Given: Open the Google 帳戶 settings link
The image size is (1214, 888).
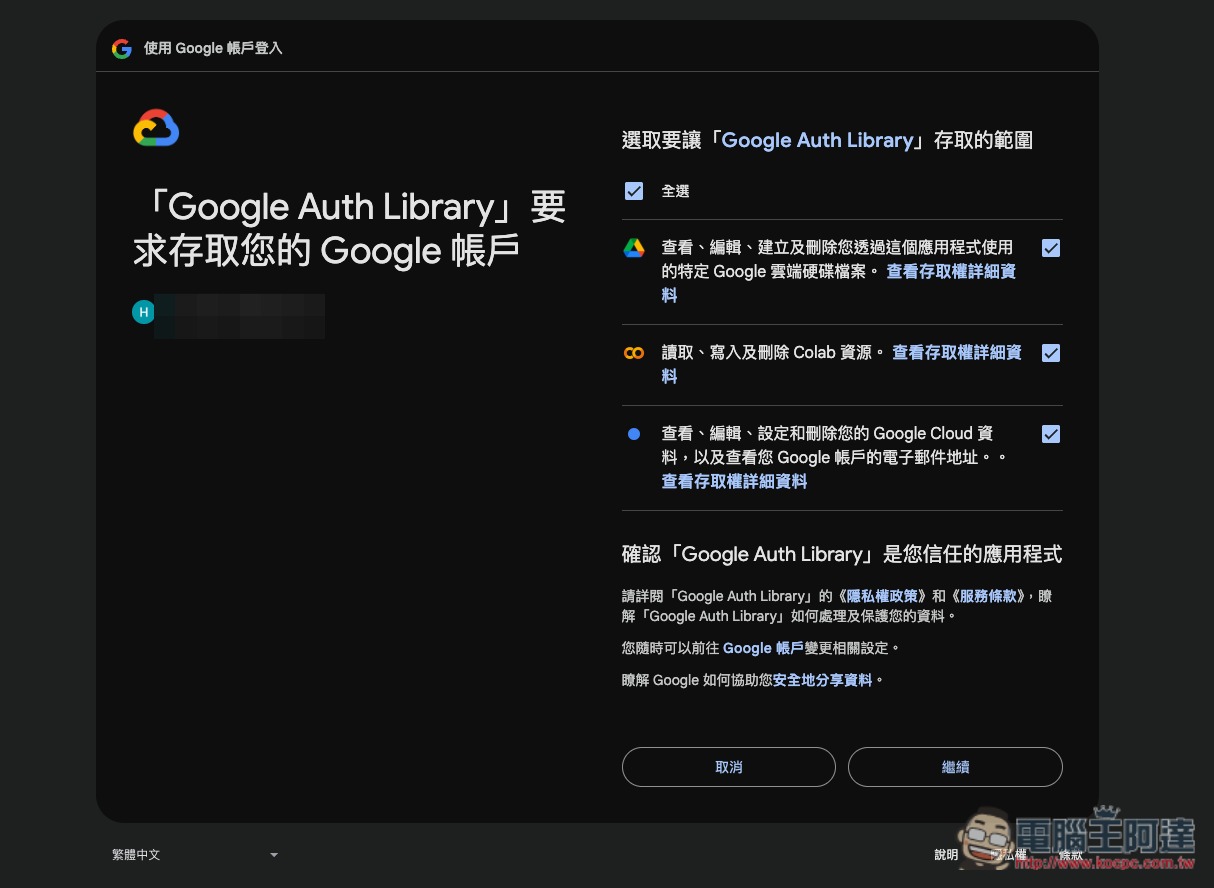Looking at the screenshot, I should pyautogui.click(x=763, y=648).
